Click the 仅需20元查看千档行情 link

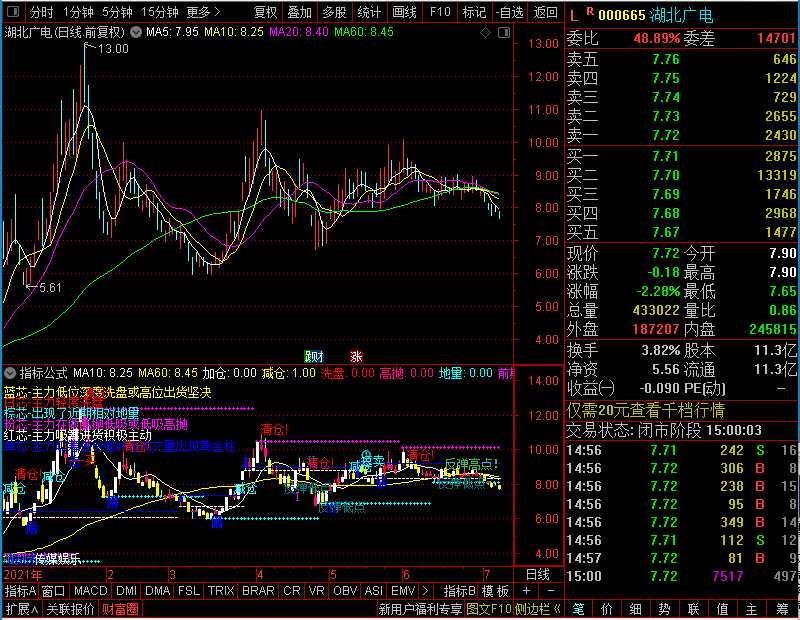click(645, 410)
